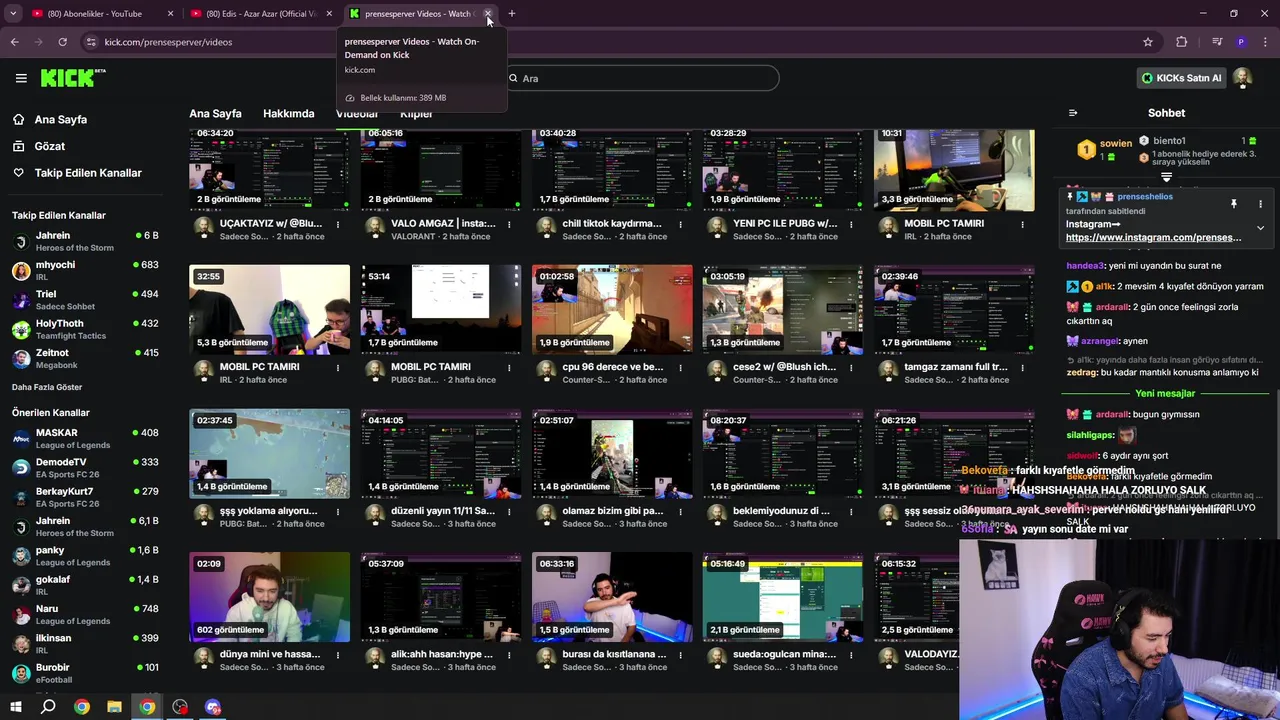
Task: Play the burası da kısıtlanana video thumbnail
Action: pyautogui.click(x=612, y=597)
